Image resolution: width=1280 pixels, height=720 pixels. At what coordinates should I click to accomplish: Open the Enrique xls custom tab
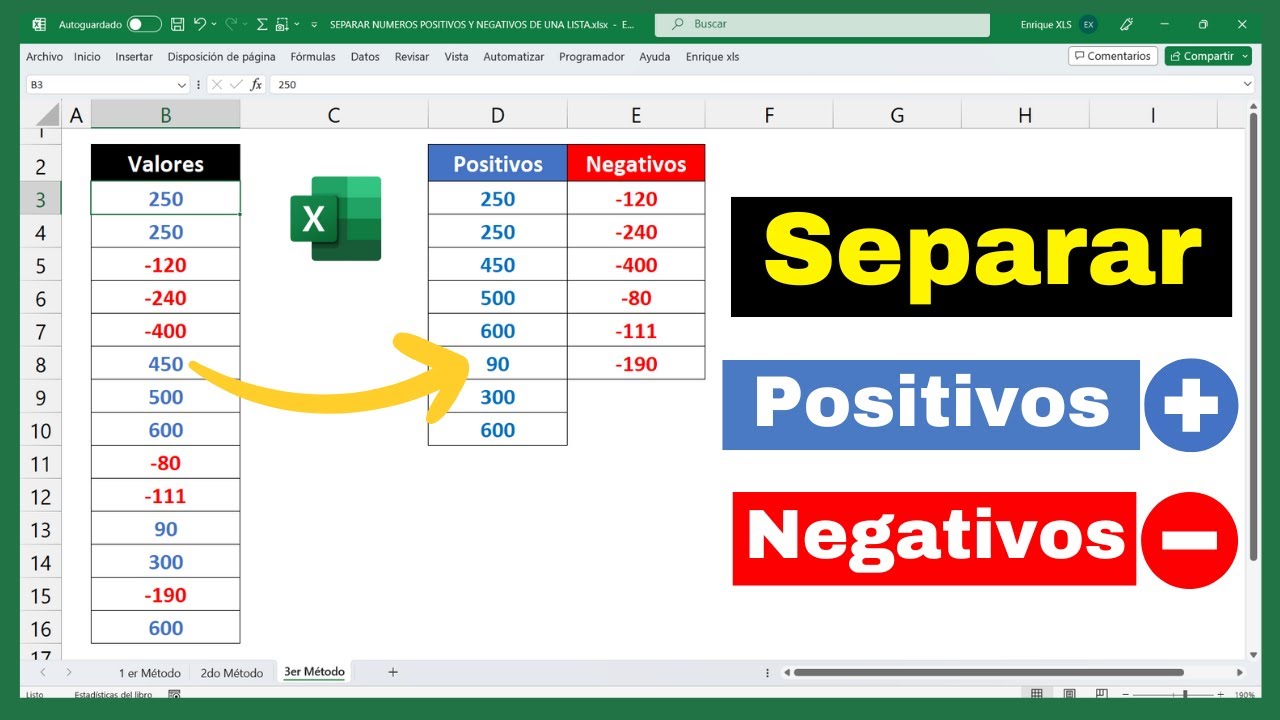(712, 57)
